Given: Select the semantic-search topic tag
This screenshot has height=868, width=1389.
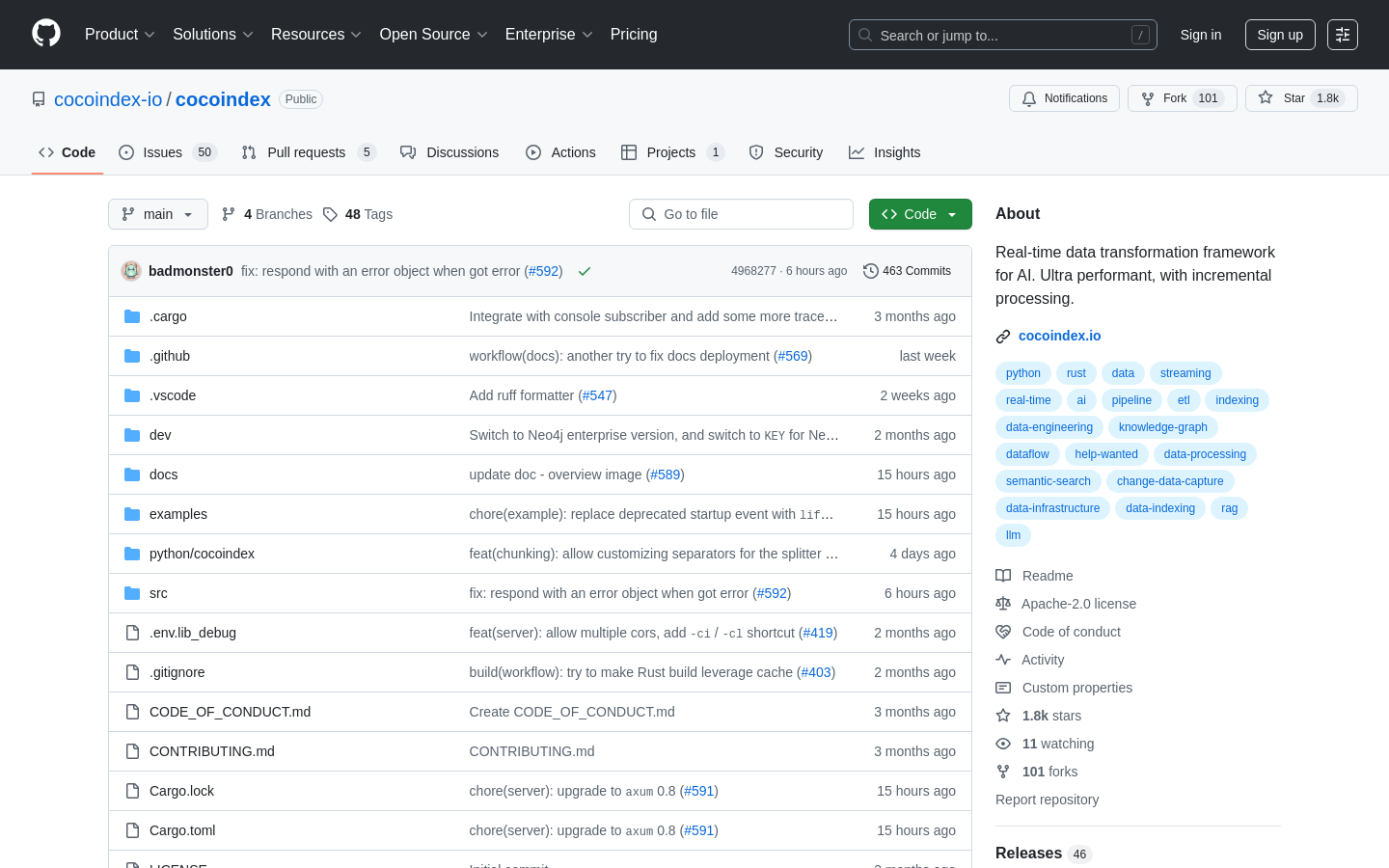Looking at the screenshot, I should coord(1049,481).
